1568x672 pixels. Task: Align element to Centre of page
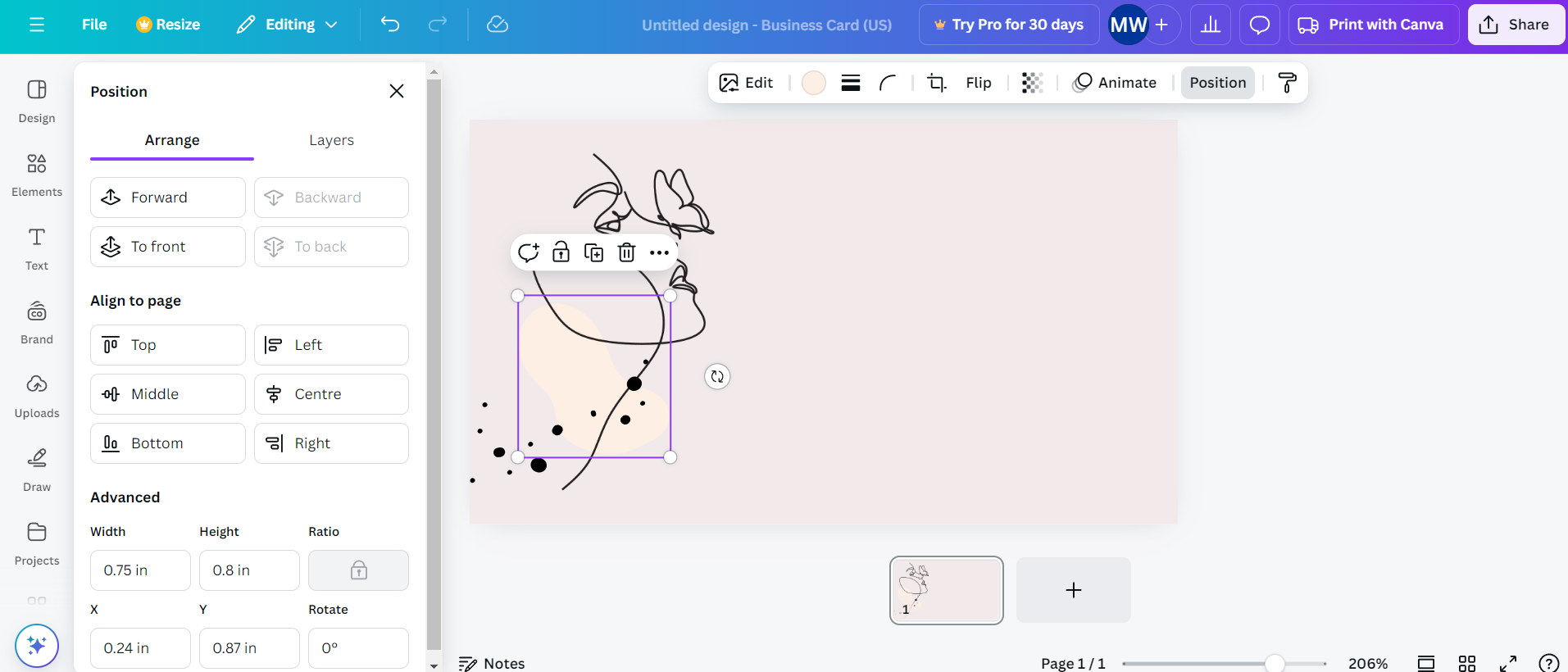point(331,394)
